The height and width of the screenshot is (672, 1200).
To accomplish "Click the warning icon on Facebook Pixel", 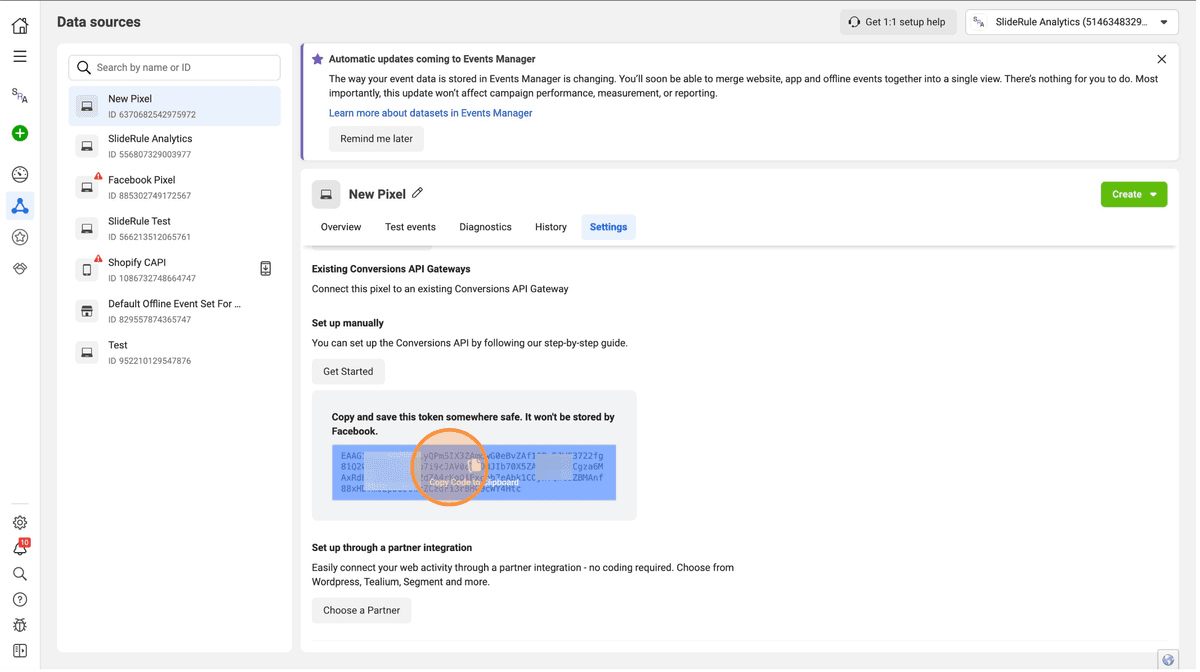I will click(x=98, y=177).
